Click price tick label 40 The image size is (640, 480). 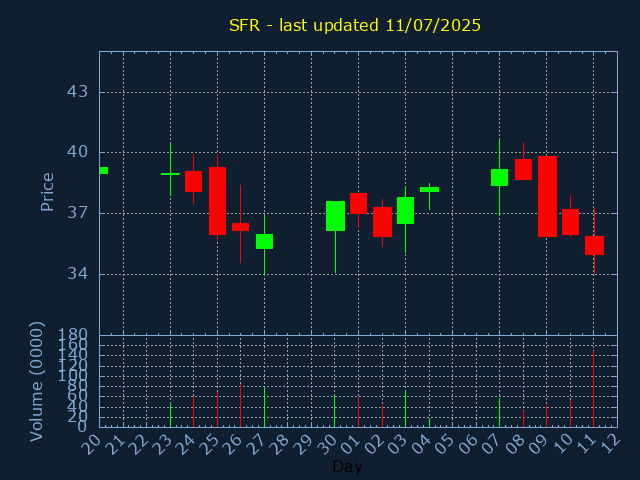(77, 152)
